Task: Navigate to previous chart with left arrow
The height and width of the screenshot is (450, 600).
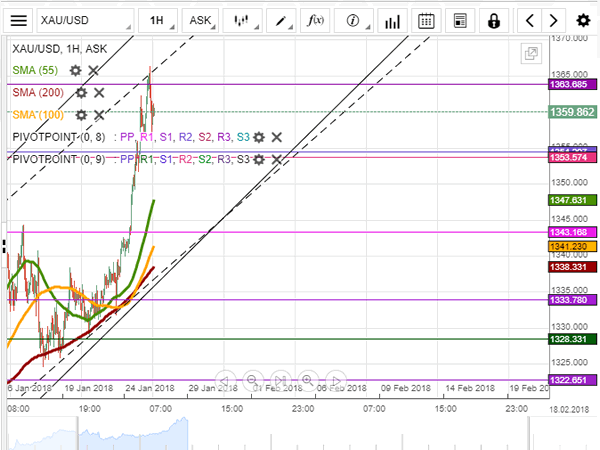Action: click(530, 19)
